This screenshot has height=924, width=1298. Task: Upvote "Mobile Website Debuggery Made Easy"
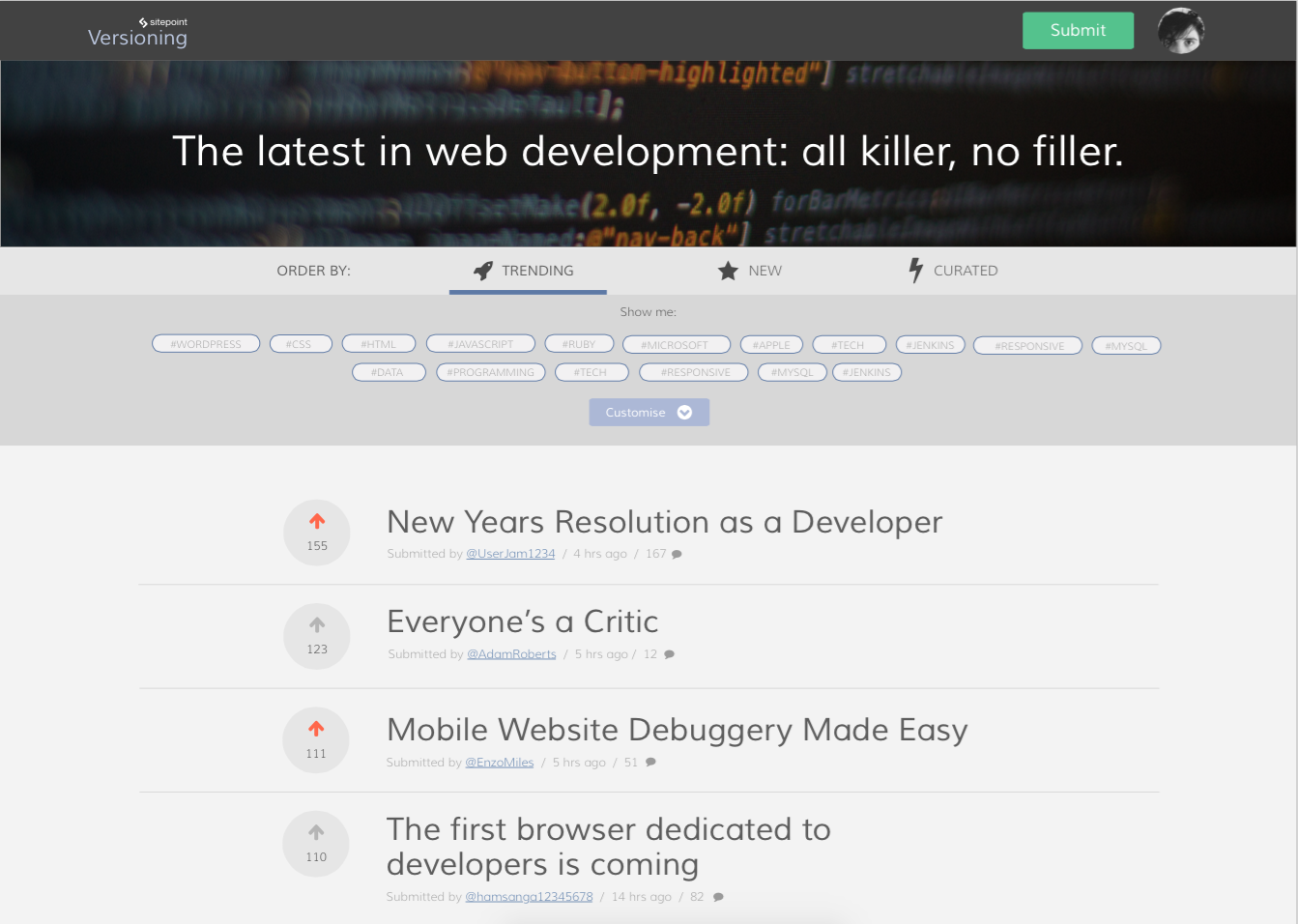[316, 729]
